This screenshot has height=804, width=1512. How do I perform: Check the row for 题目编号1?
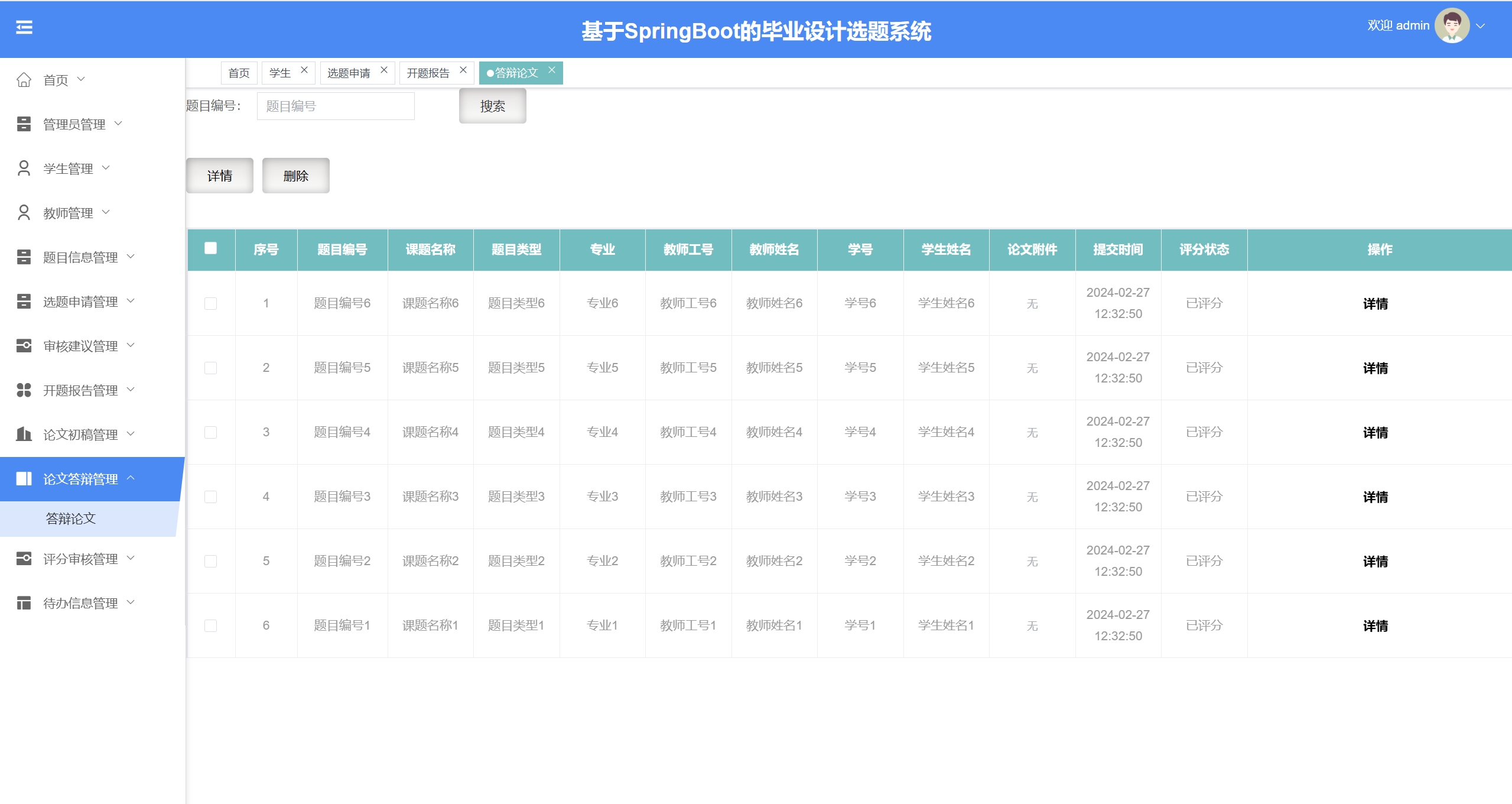(210, 625)
